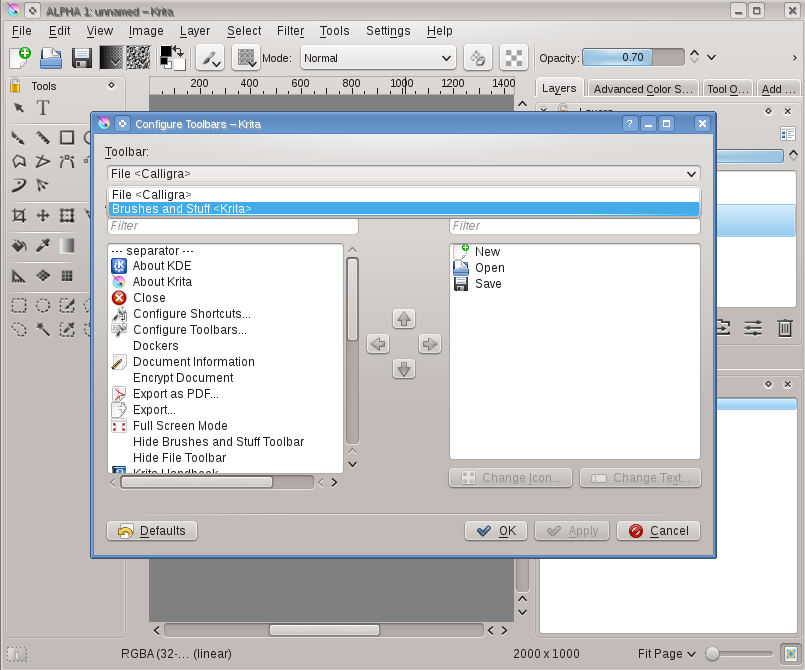
Task: Click the add action right arrow
Action: point(429,343)
